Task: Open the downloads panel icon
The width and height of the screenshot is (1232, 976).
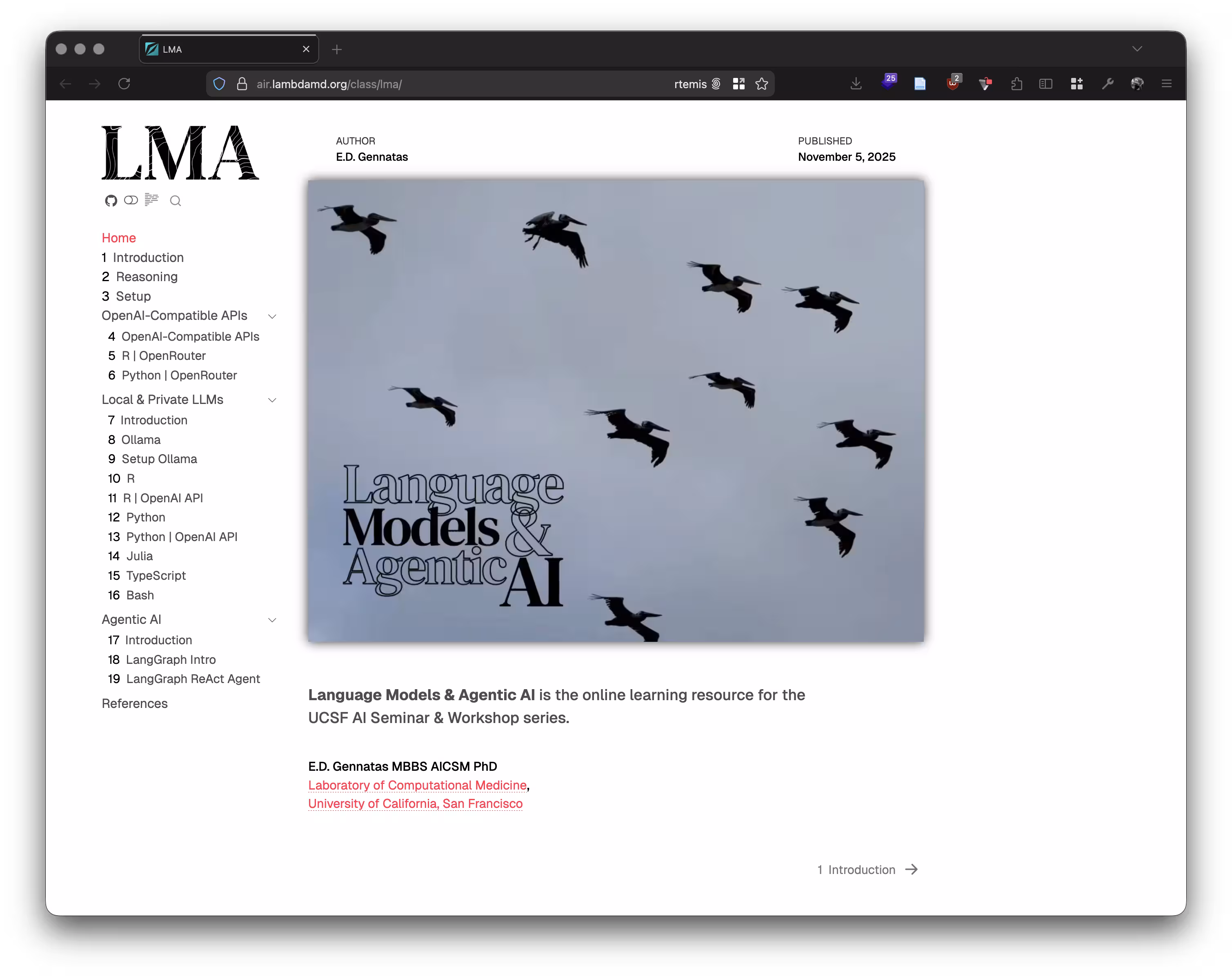Action: [x=856, y=84]
